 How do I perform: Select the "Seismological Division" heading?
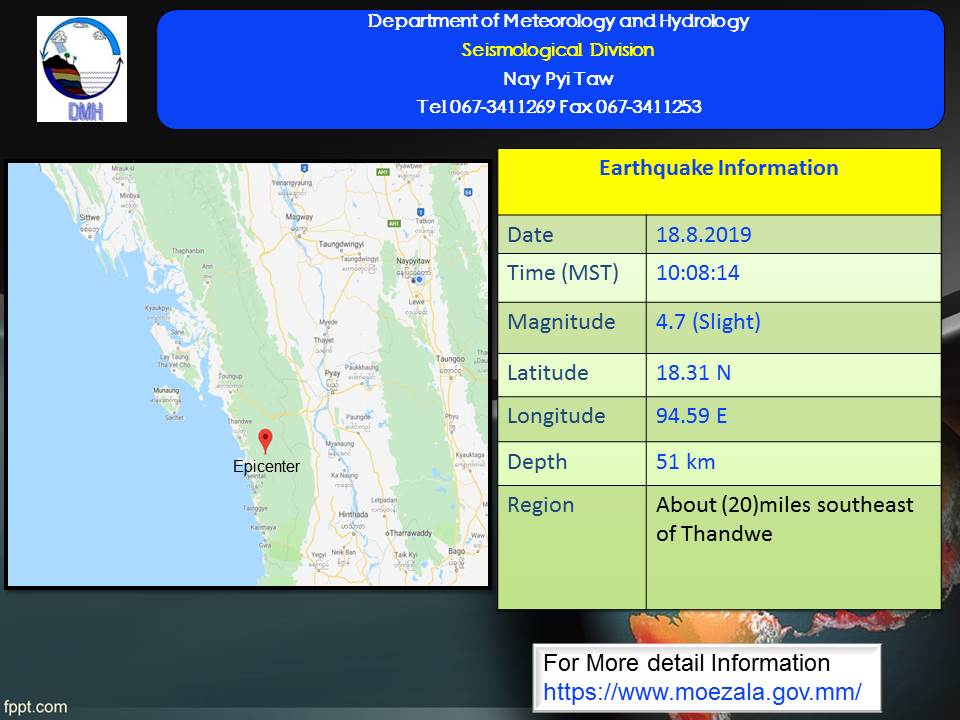(558, 50)
